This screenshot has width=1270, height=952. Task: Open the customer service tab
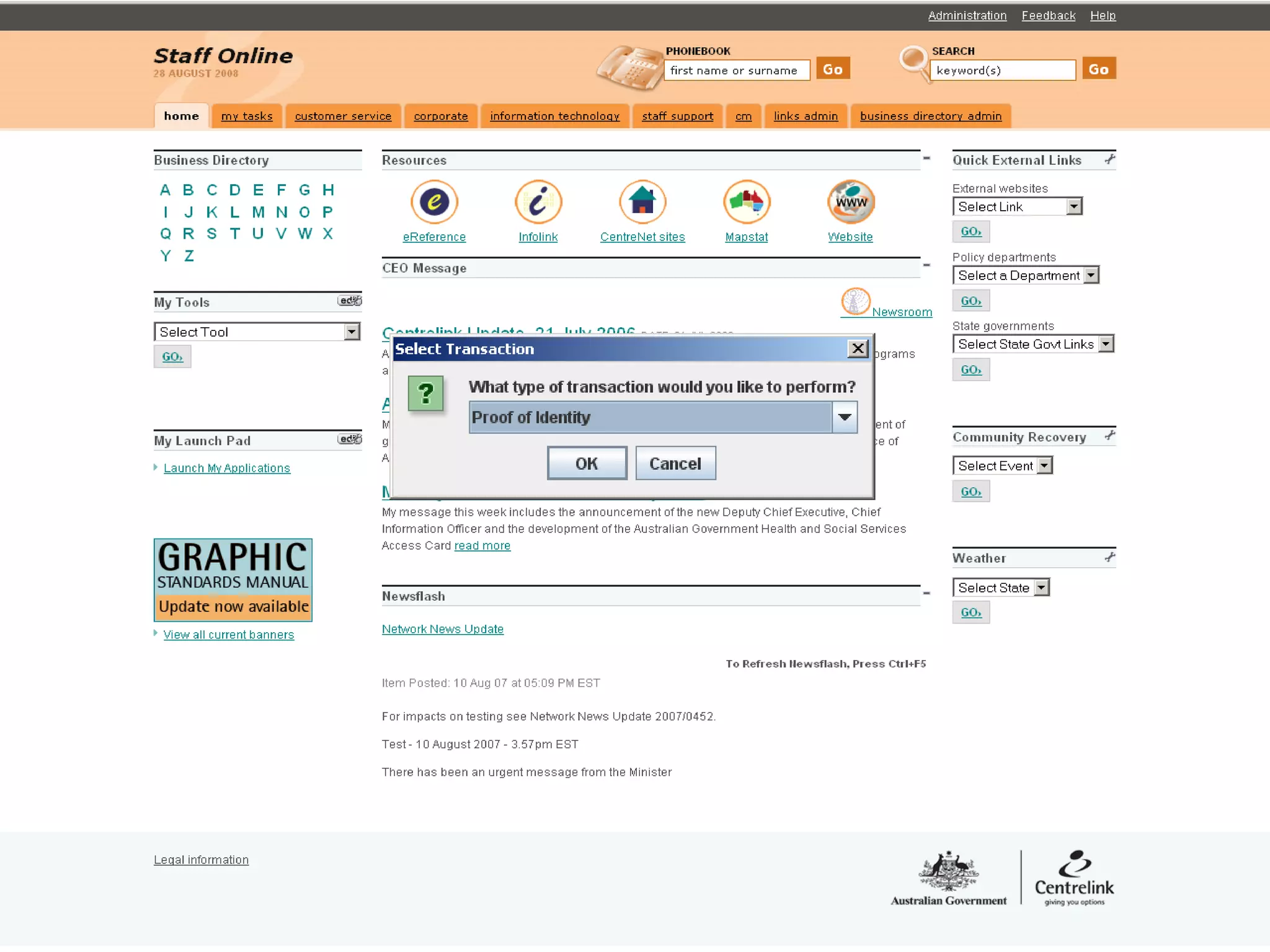pos(343,116)
